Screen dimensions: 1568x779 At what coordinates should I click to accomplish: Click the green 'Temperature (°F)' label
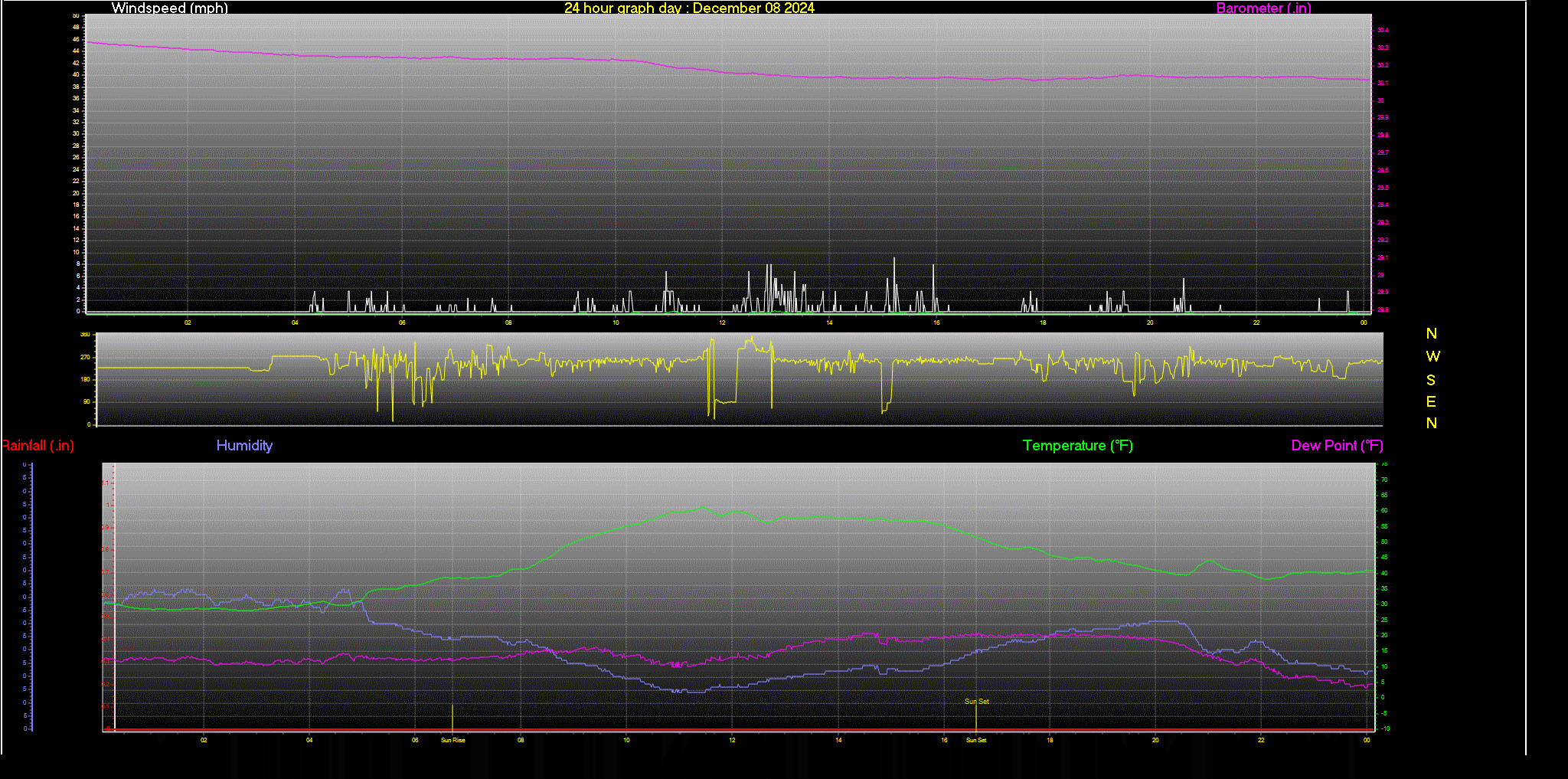(x=1077, y=446)
